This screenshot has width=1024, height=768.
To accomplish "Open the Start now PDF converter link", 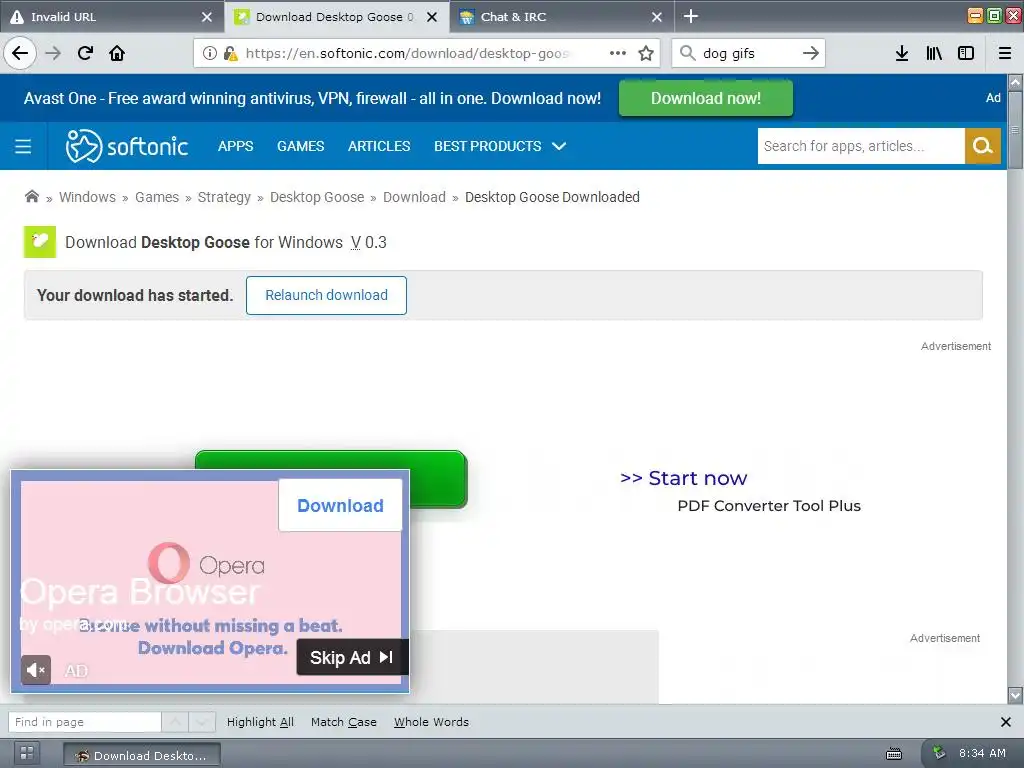I will 683,478.
